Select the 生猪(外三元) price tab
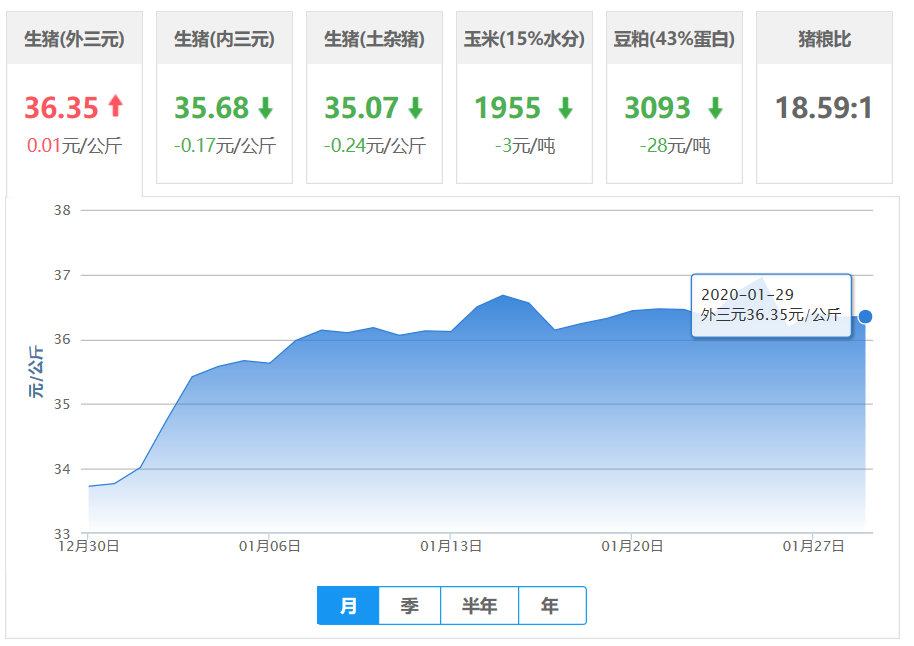914x646 pixels. click(74, 39)
